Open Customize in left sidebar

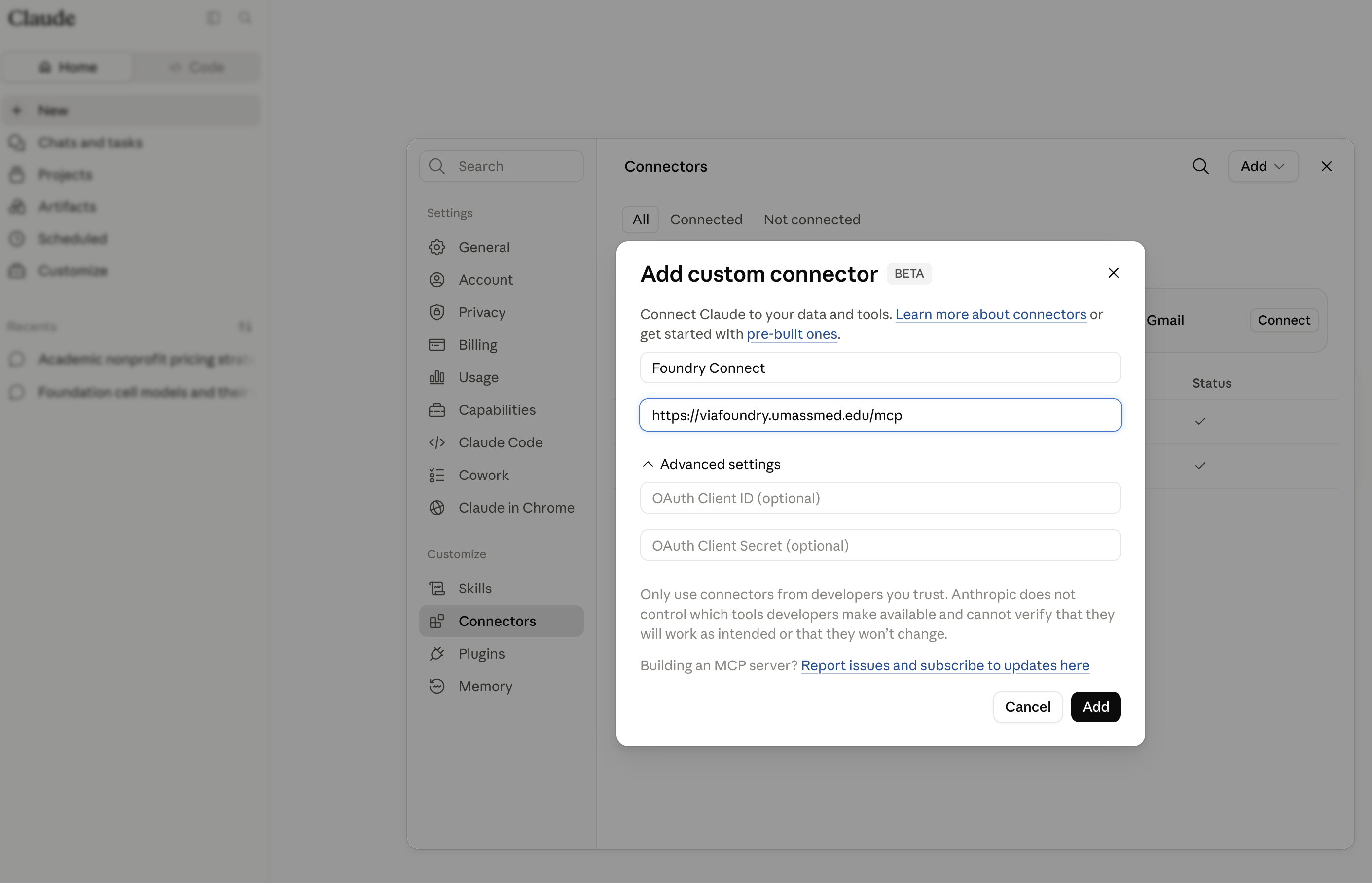(131, 271)
